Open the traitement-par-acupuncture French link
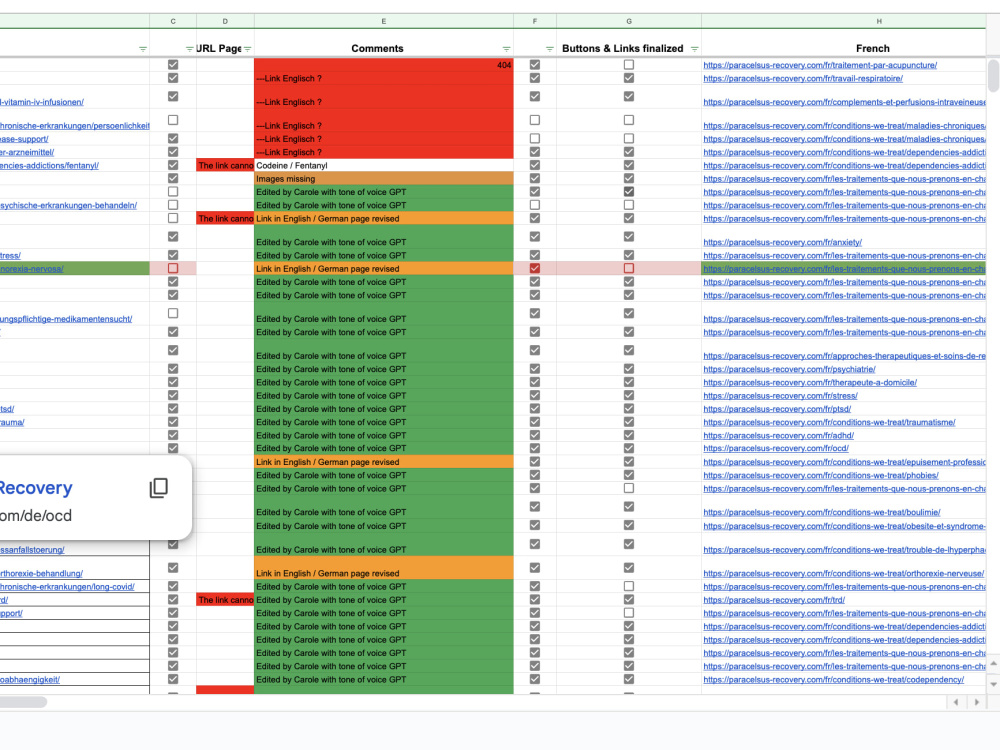This screenshot has width=1000, height=750. (x=820, y=65)
